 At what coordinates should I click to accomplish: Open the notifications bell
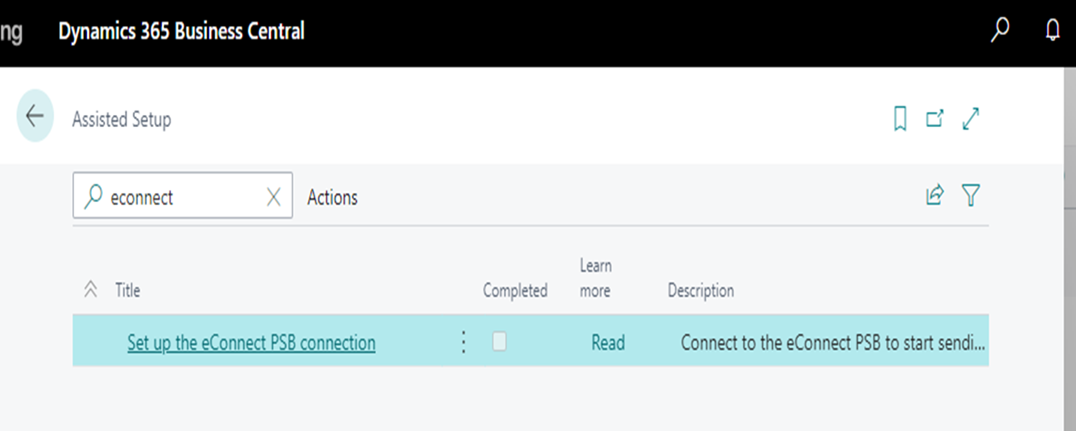point(1053,31)
